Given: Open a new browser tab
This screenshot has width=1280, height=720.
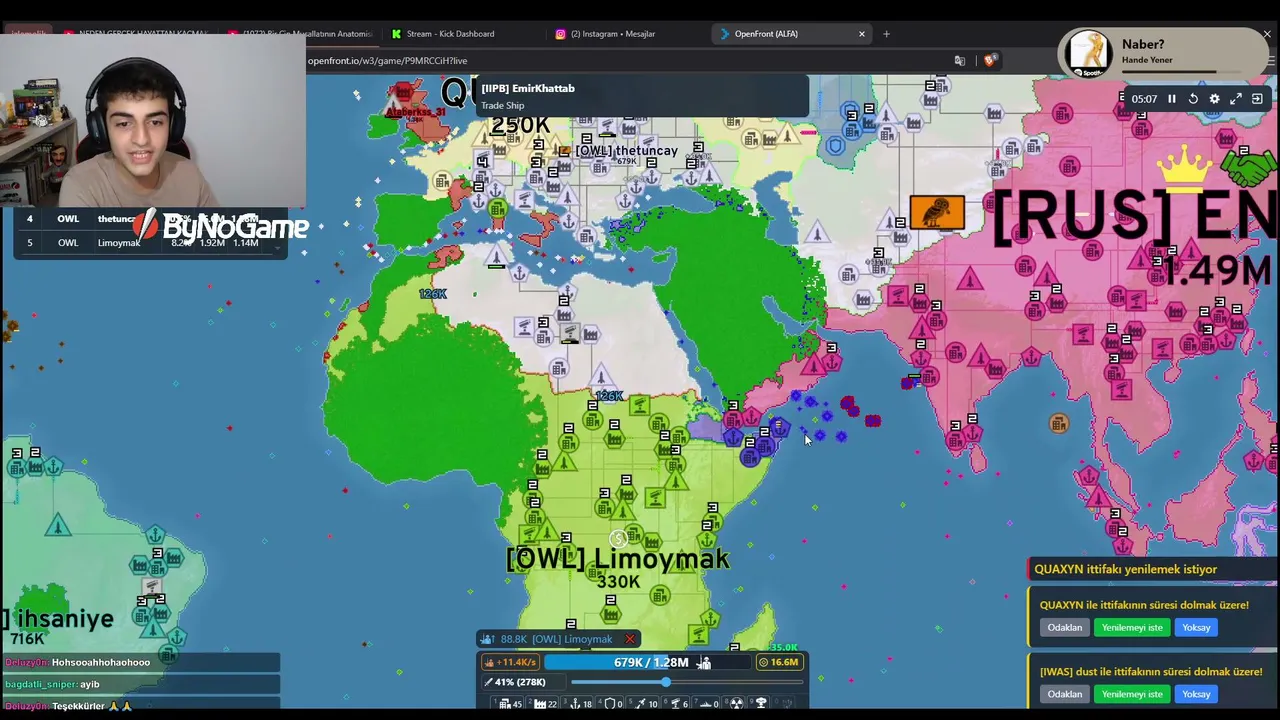Looking at the screenshot, I should [886, 34].
